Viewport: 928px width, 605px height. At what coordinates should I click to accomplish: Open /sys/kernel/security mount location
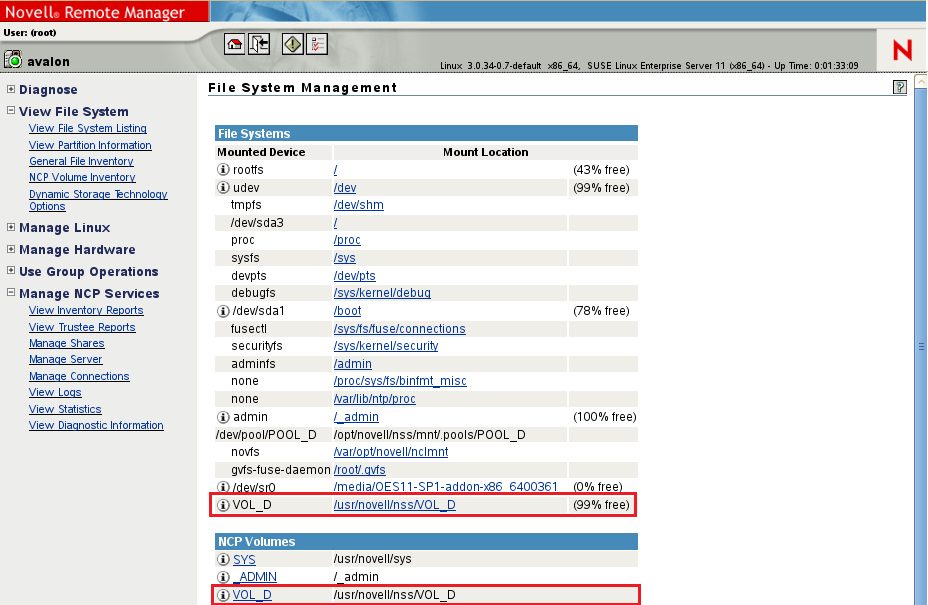386,346
